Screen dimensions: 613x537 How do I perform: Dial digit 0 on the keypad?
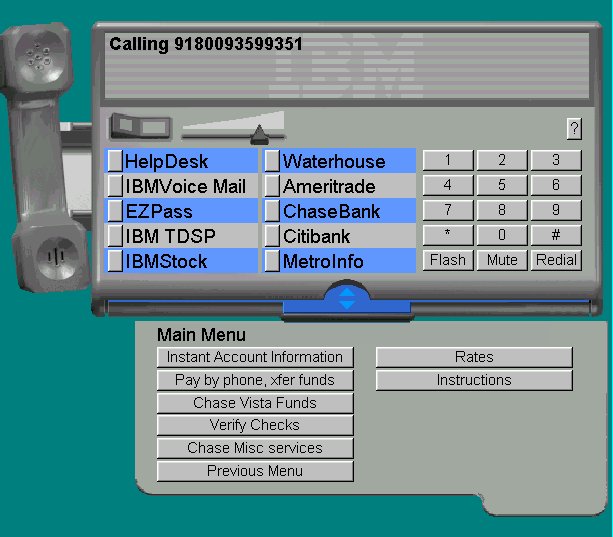click(x=502, y=235)
